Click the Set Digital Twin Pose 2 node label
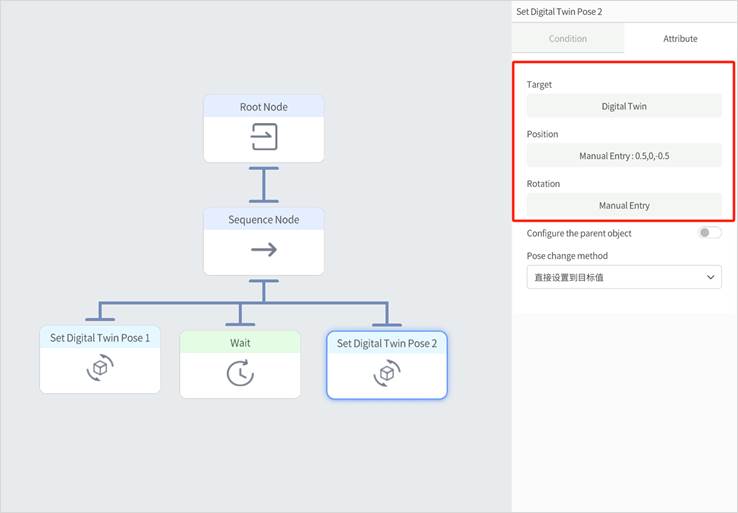738x513 pixels. [386, 343]
